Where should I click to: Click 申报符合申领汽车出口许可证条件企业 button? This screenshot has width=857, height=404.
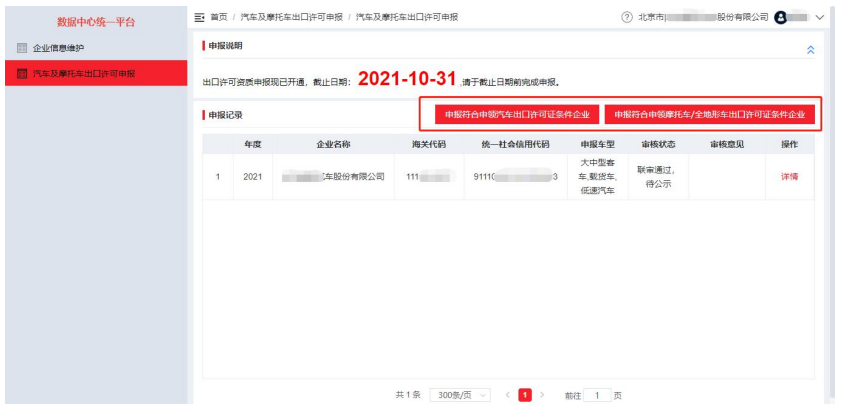point(517,115)
